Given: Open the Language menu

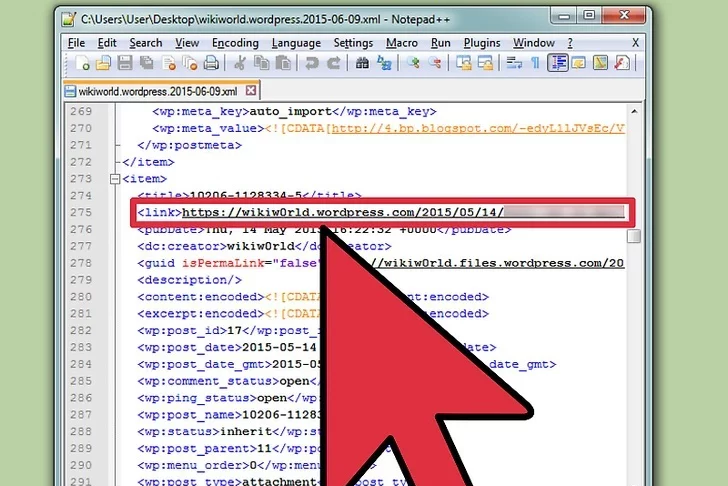Looking at the screenshot, I should tap(295, 43).
